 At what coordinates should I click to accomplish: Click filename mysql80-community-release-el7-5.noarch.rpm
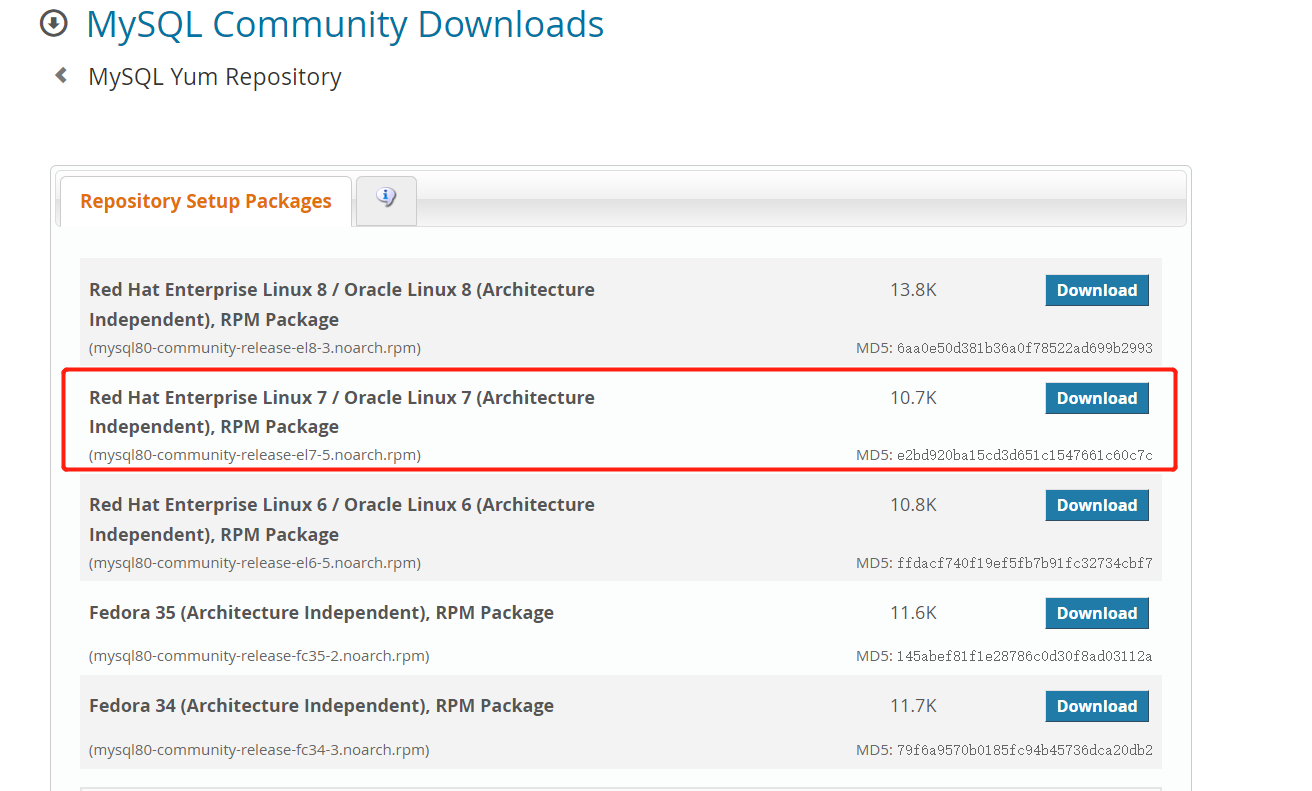click(x=255, y=455)
